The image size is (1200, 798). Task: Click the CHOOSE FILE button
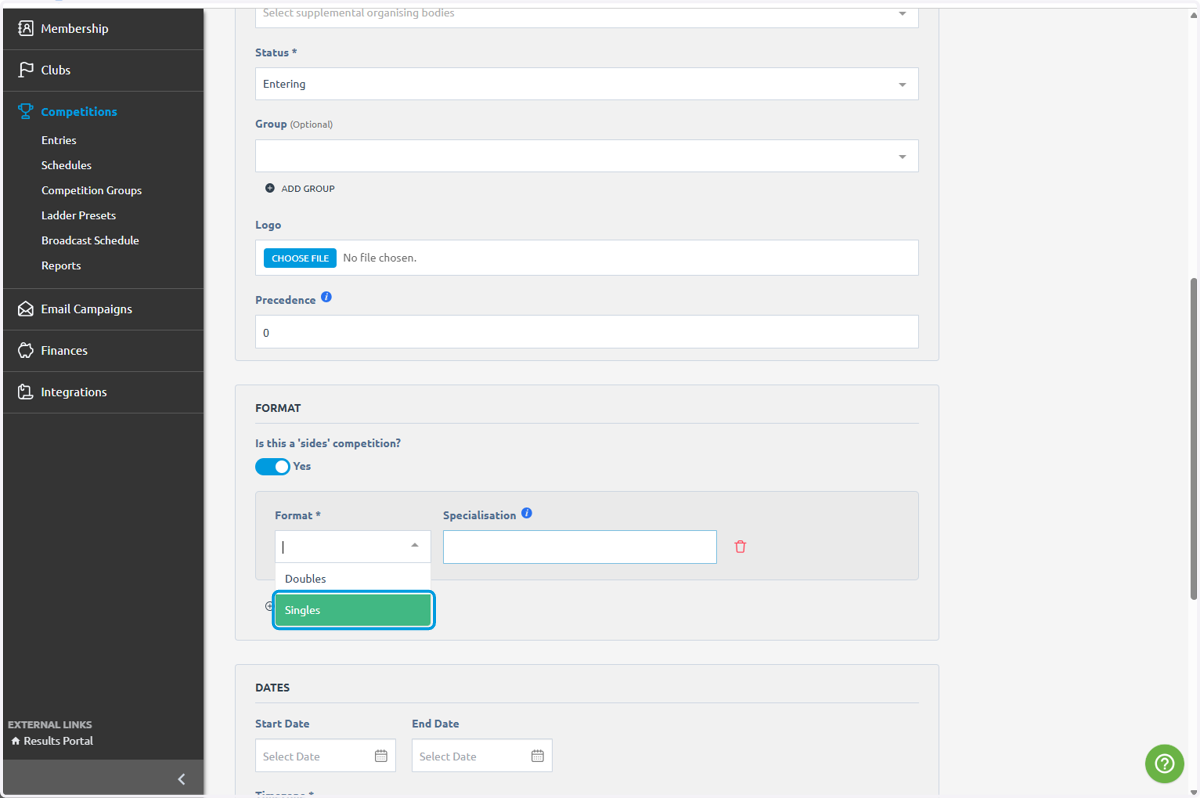300,258
